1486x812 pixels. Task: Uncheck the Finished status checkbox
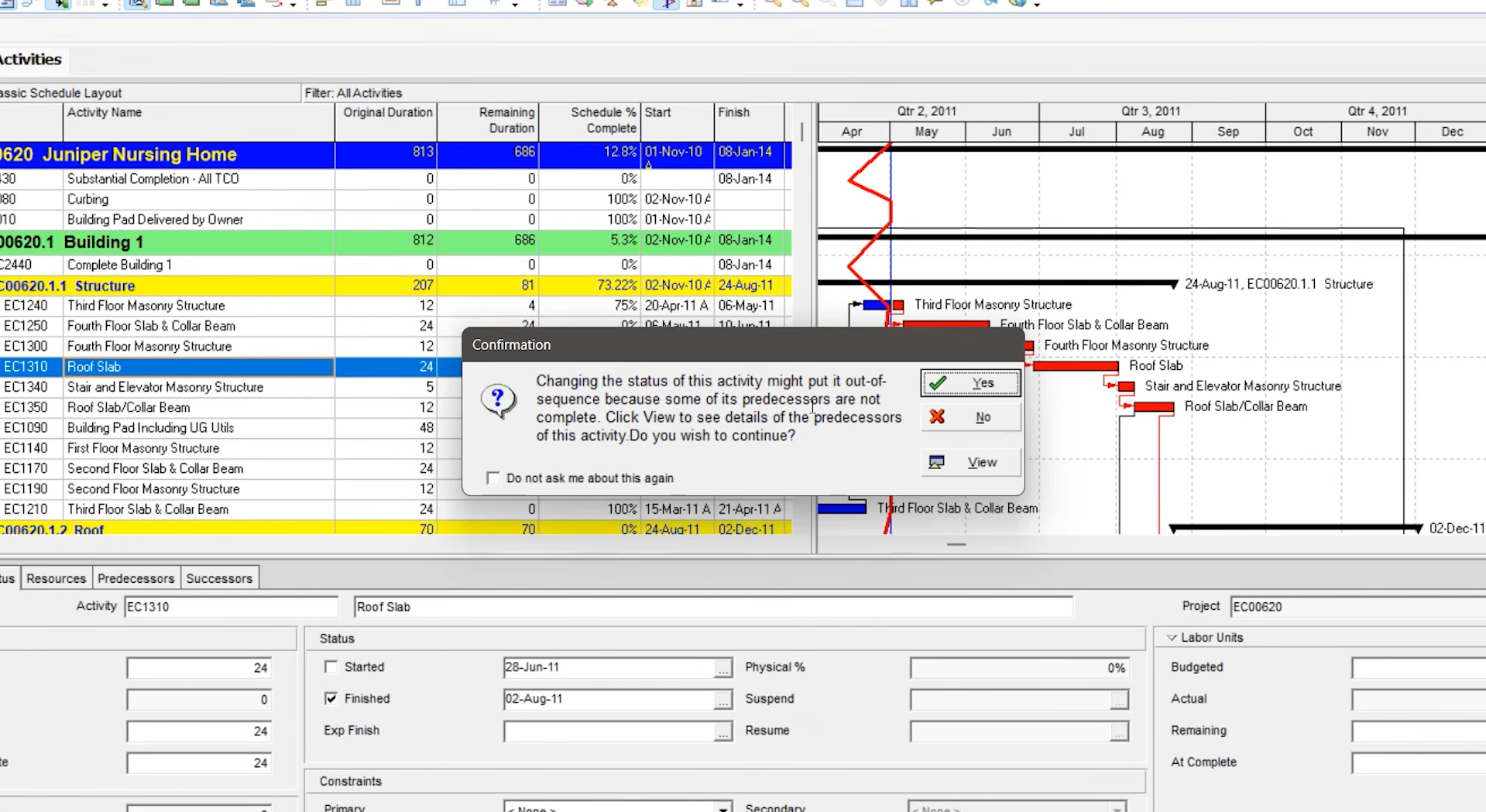(x=331, y=698)
